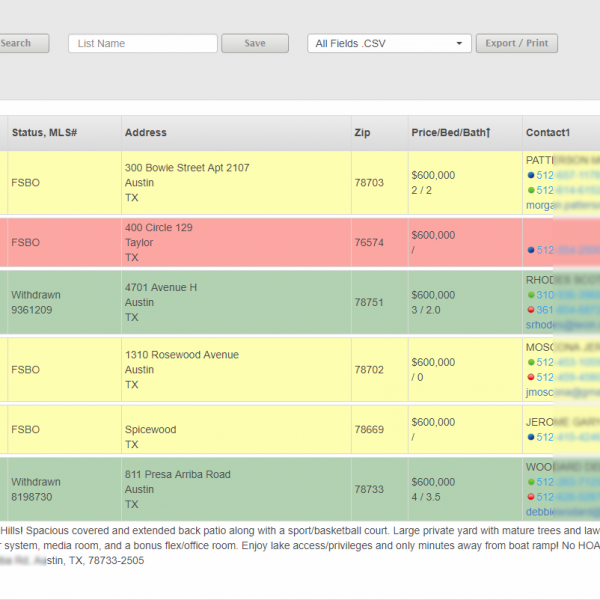Click the green dot in the Patterson contact
This screenshot has width=600, height=600.
pos(530,190)
